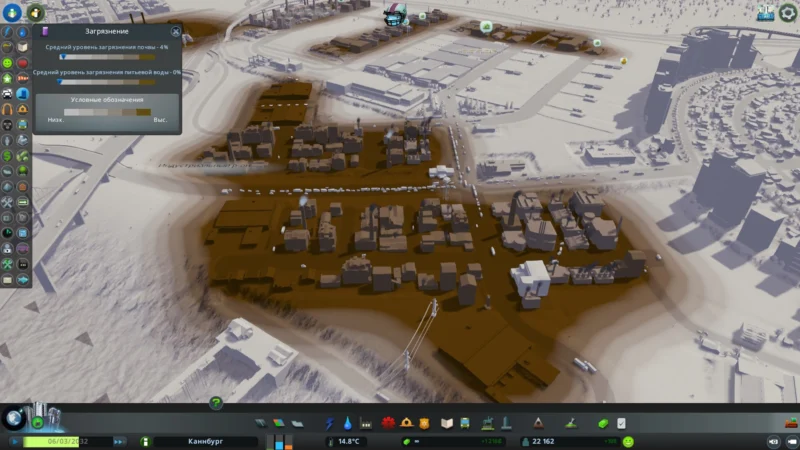Open the Economy money panel
This screenshot has width=800, height=450.
pyautogui.click(x=603, y=423)
